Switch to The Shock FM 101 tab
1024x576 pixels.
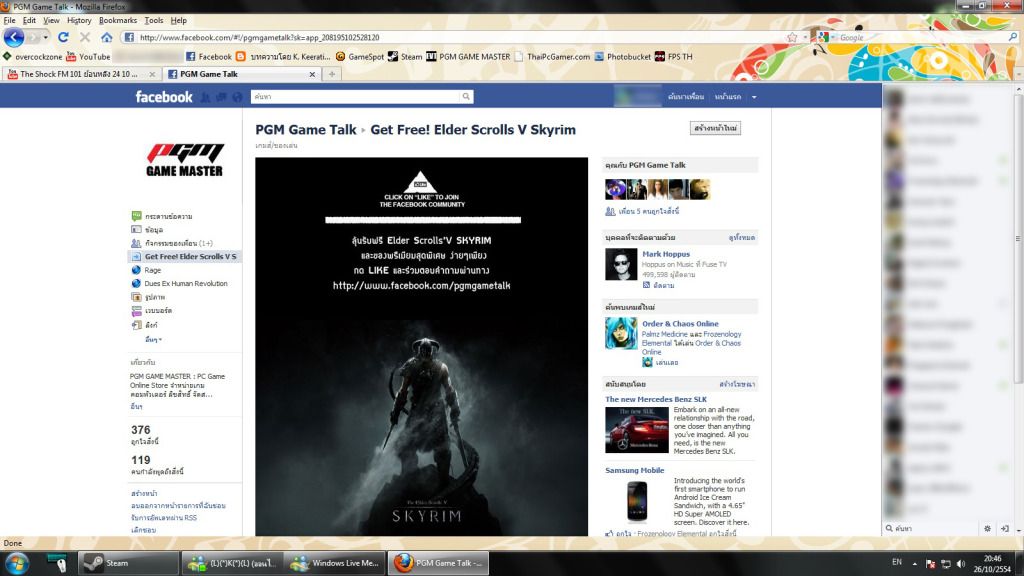(78, 74)
